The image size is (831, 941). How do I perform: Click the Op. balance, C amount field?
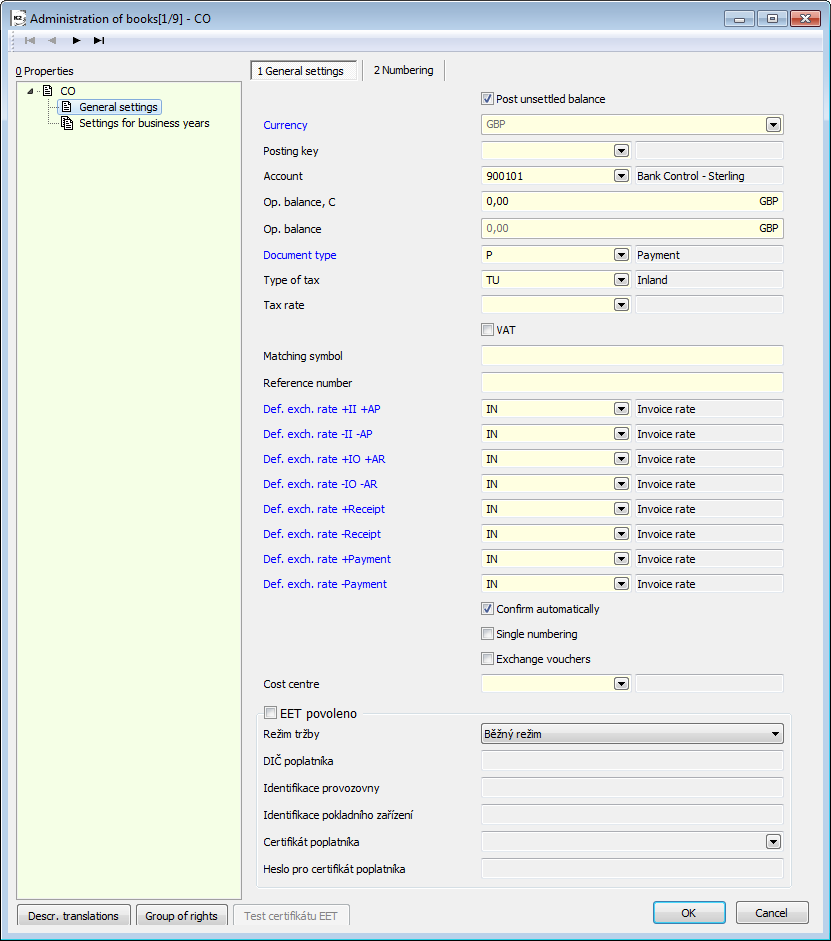click(632, 201)
